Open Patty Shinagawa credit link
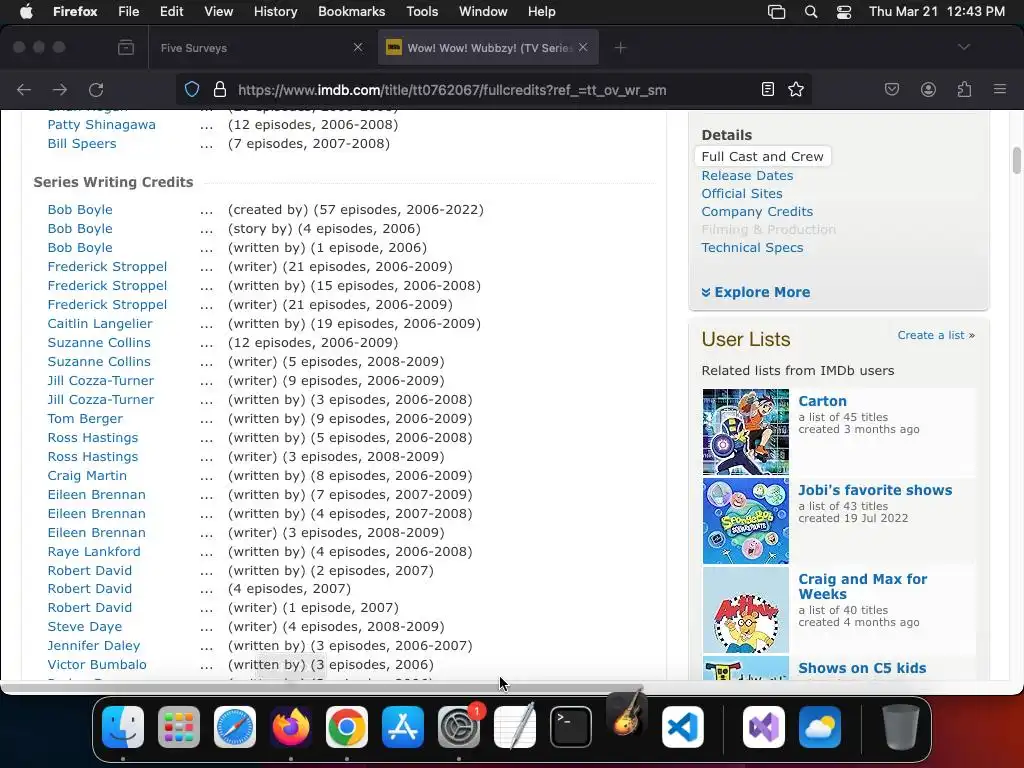 (x=101, y=125)
